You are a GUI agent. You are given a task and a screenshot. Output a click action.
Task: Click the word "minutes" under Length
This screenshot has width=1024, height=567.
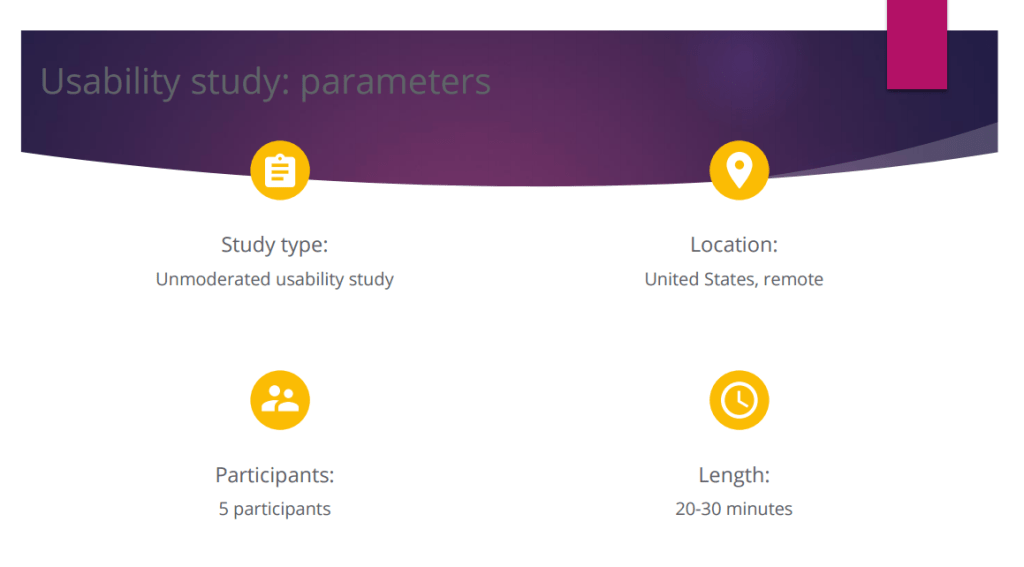[759, 509]
